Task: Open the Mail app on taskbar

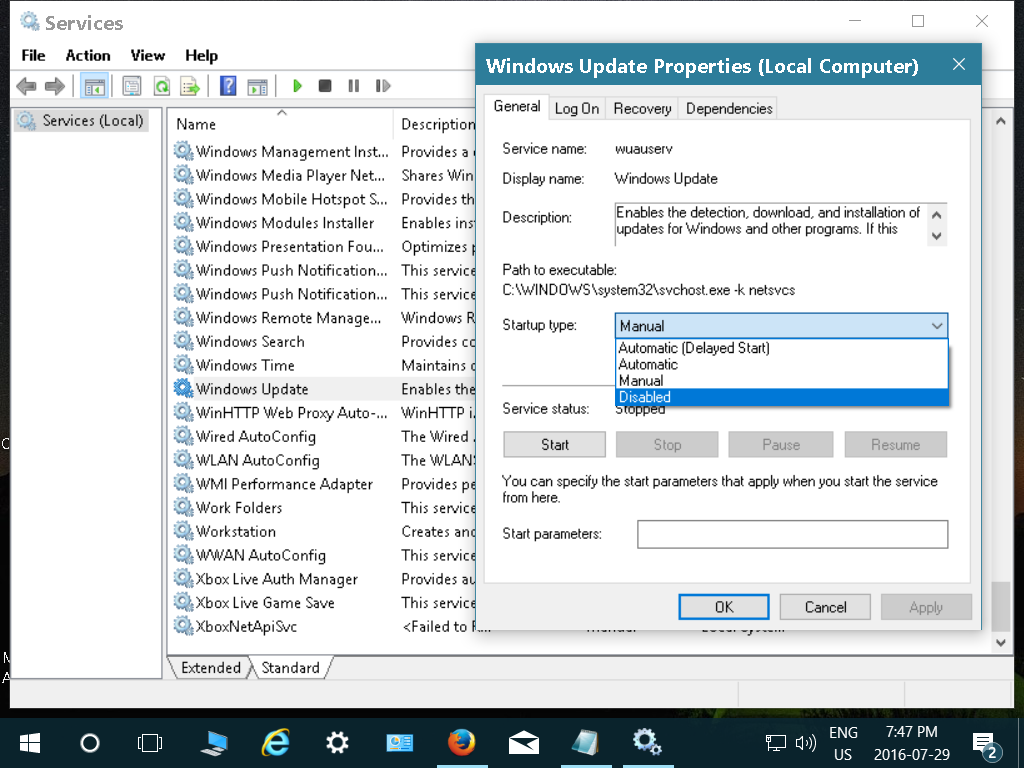Action: (523, 743)
